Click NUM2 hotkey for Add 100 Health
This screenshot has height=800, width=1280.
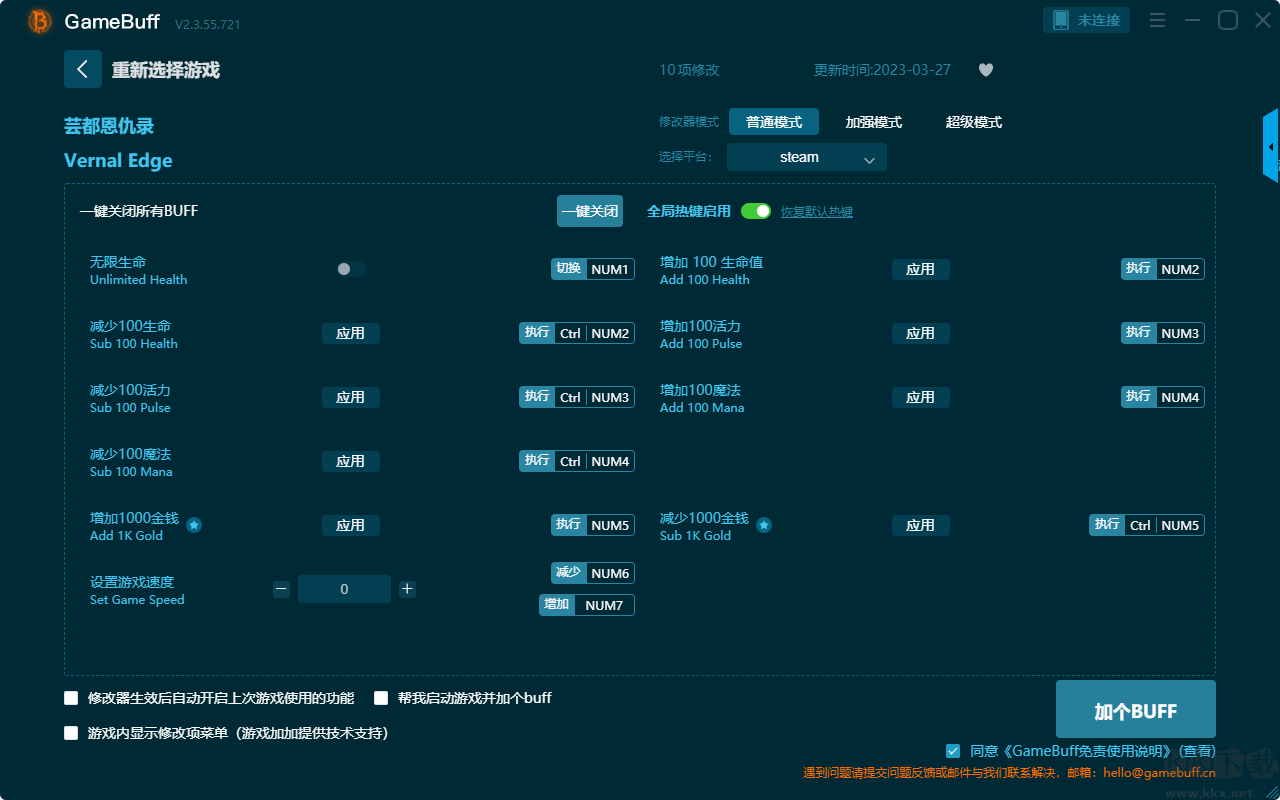1163,269
